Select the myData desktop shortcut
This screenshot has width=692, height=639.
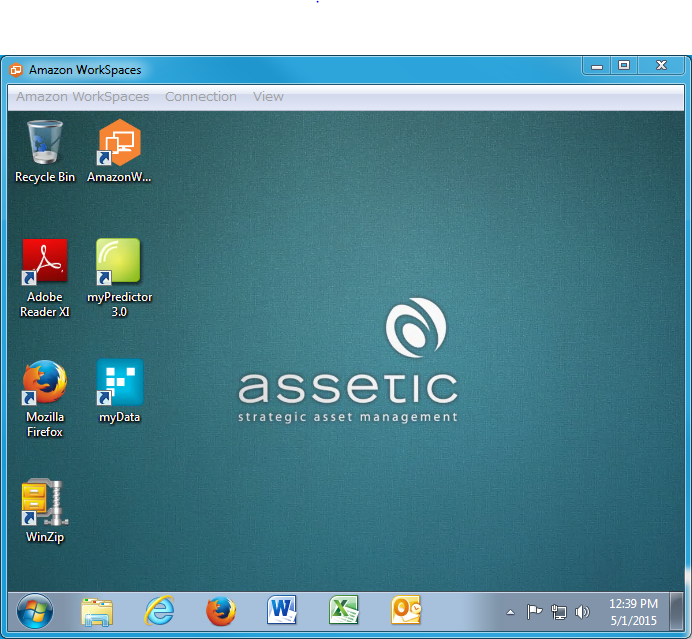pos(119,383)
